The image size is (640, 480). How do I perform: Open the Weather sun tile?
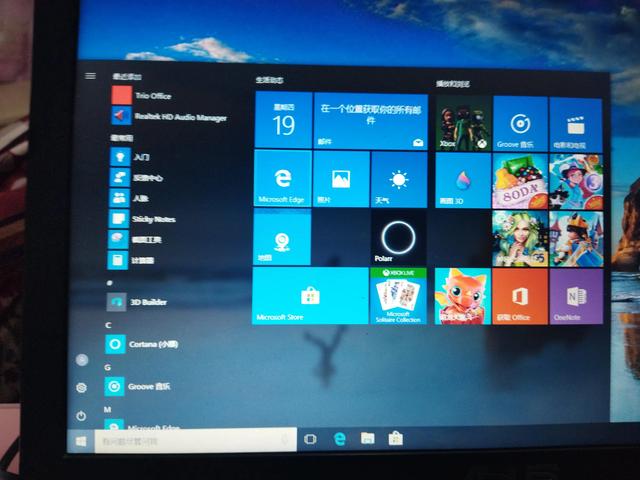[399, 180]
